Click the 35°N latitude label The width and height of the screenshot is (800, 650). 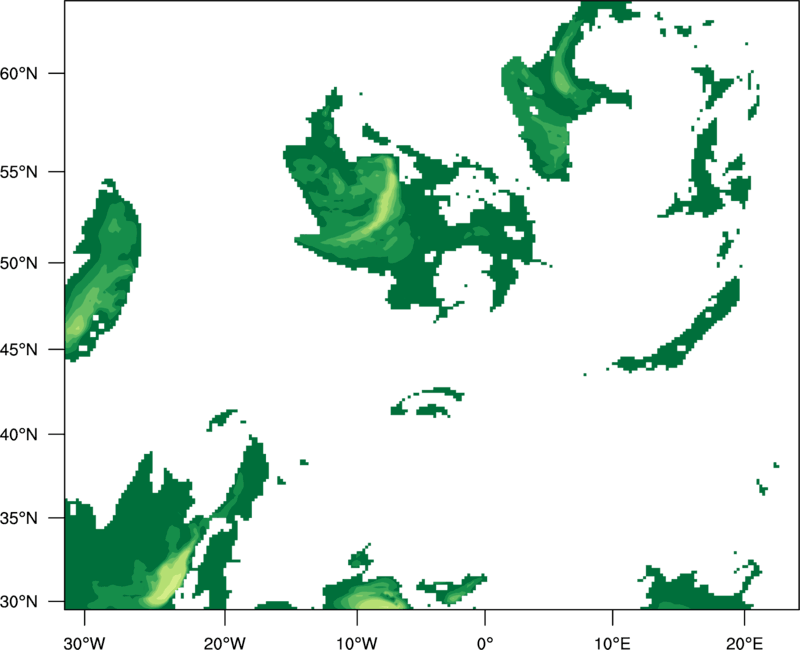[x=19, y=518]
